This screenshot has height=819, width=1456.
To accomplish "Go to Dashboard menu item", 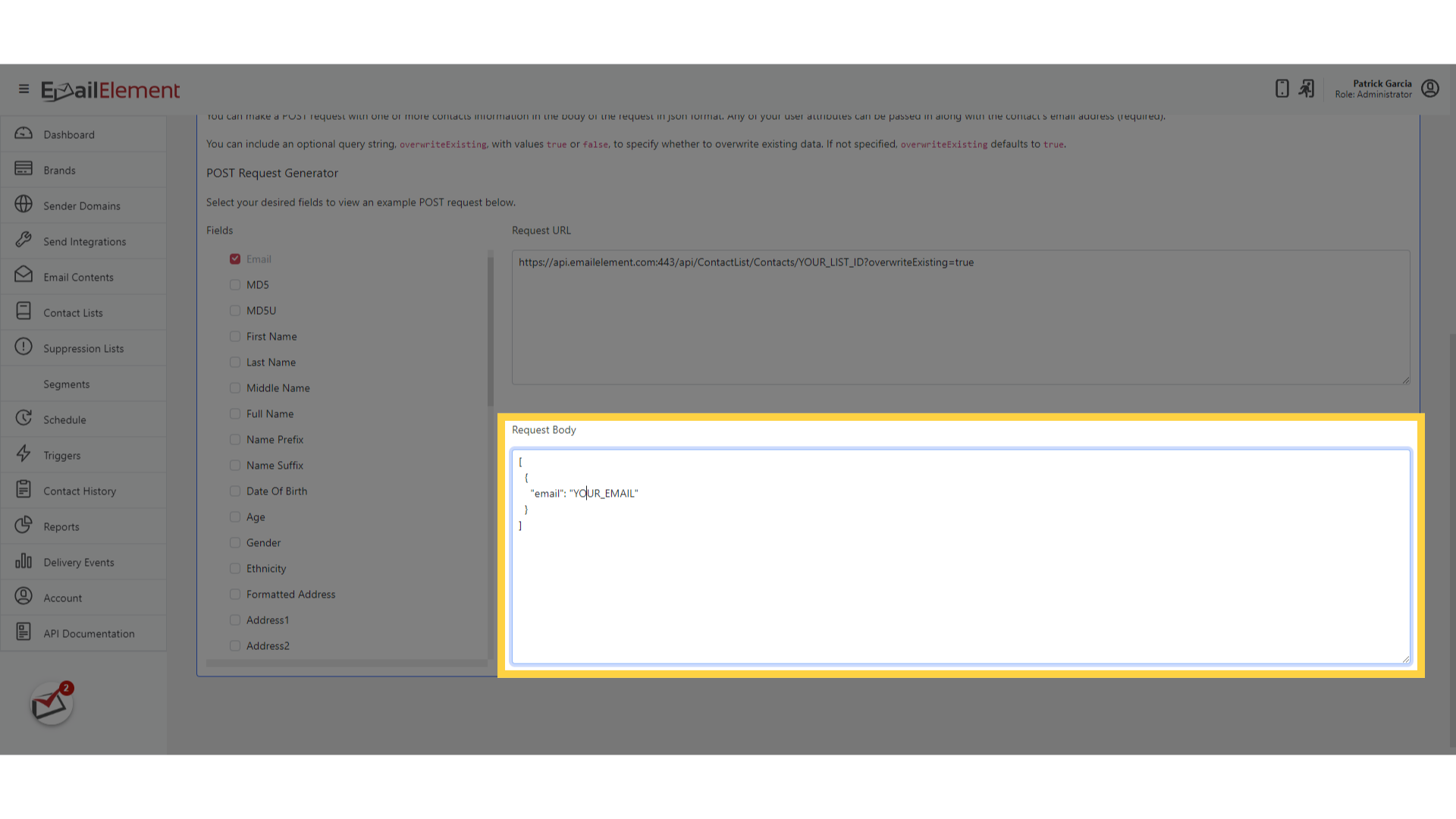I will pos(83,134).
